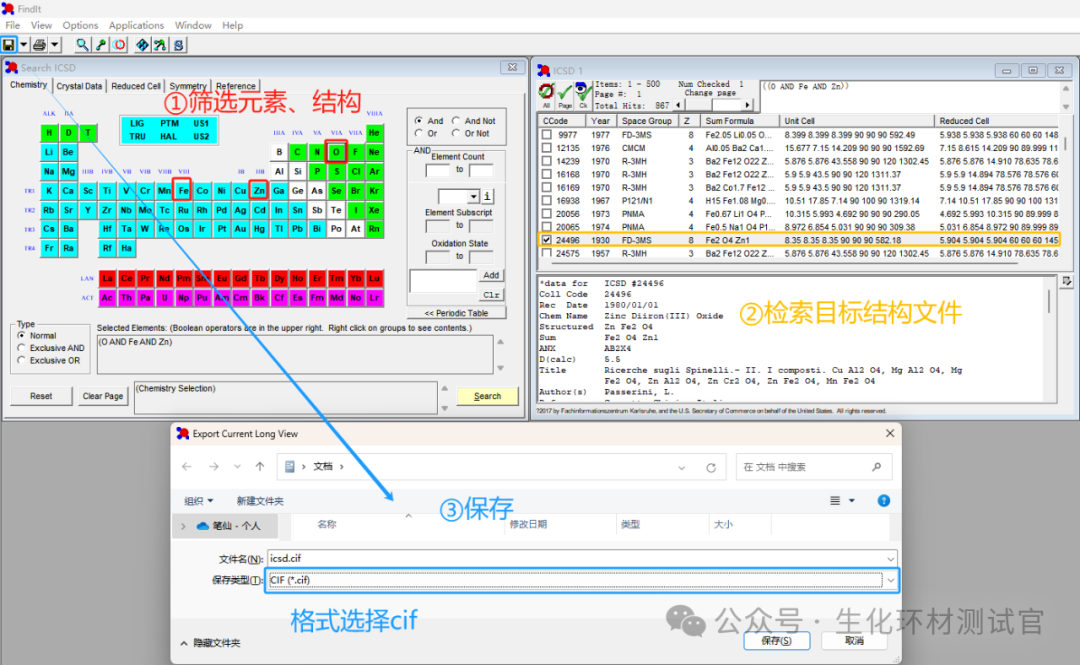Select the Or radio button
Screen dimensions: 1080x665
(x=419, y=133)
